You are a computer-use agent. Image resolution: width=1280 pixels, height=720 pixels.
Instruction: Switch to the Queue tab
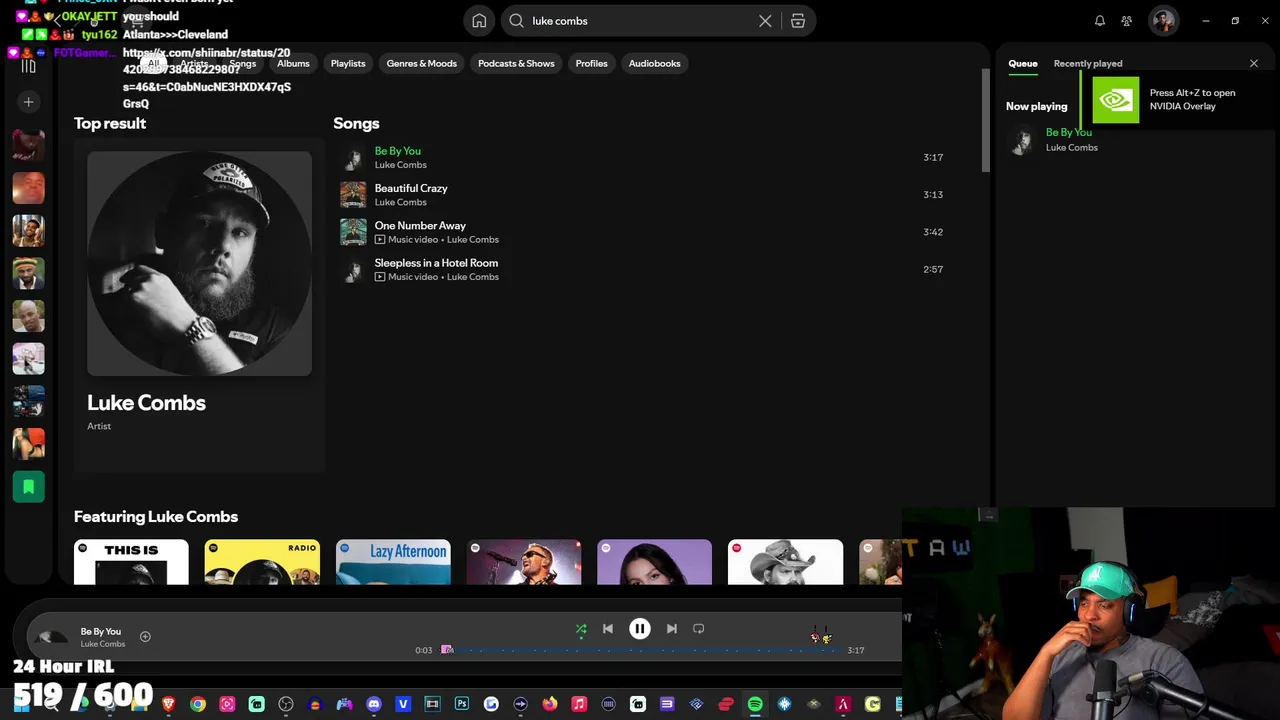(1023, 63)
